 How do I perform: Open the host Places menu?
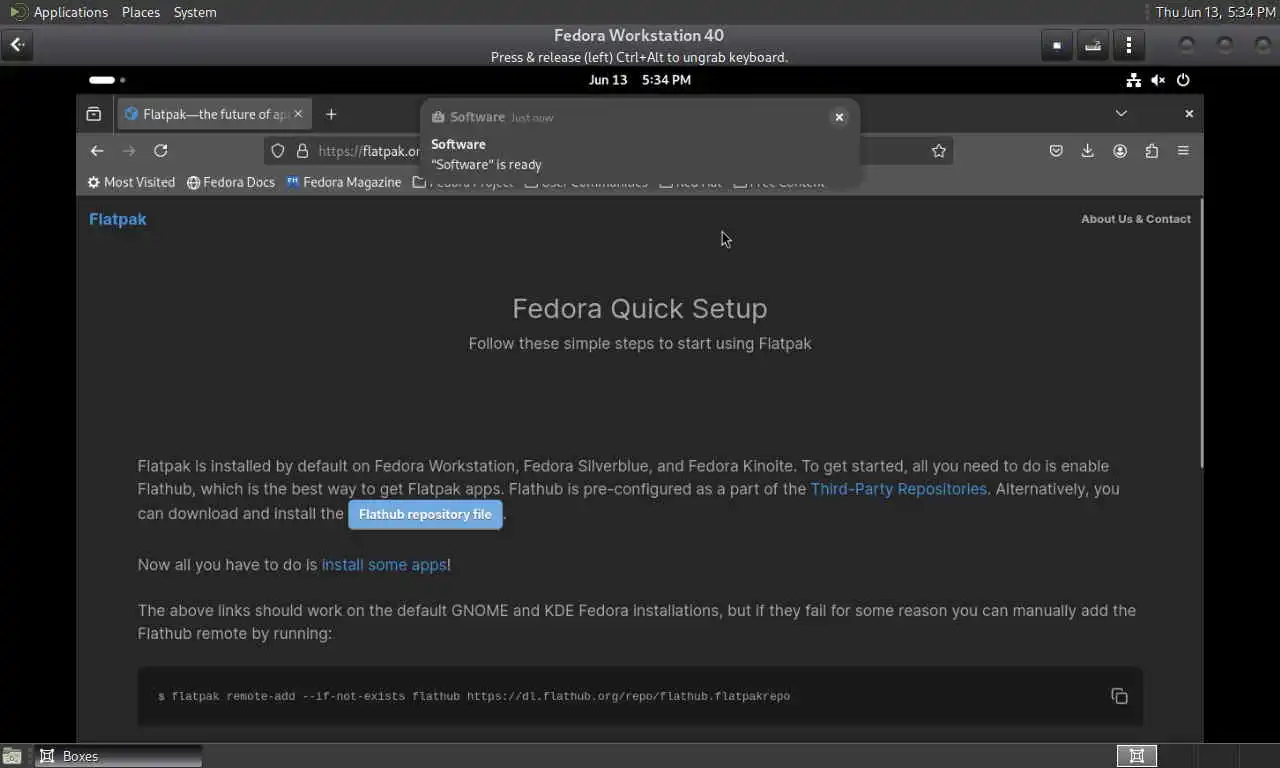coord(140,12)
